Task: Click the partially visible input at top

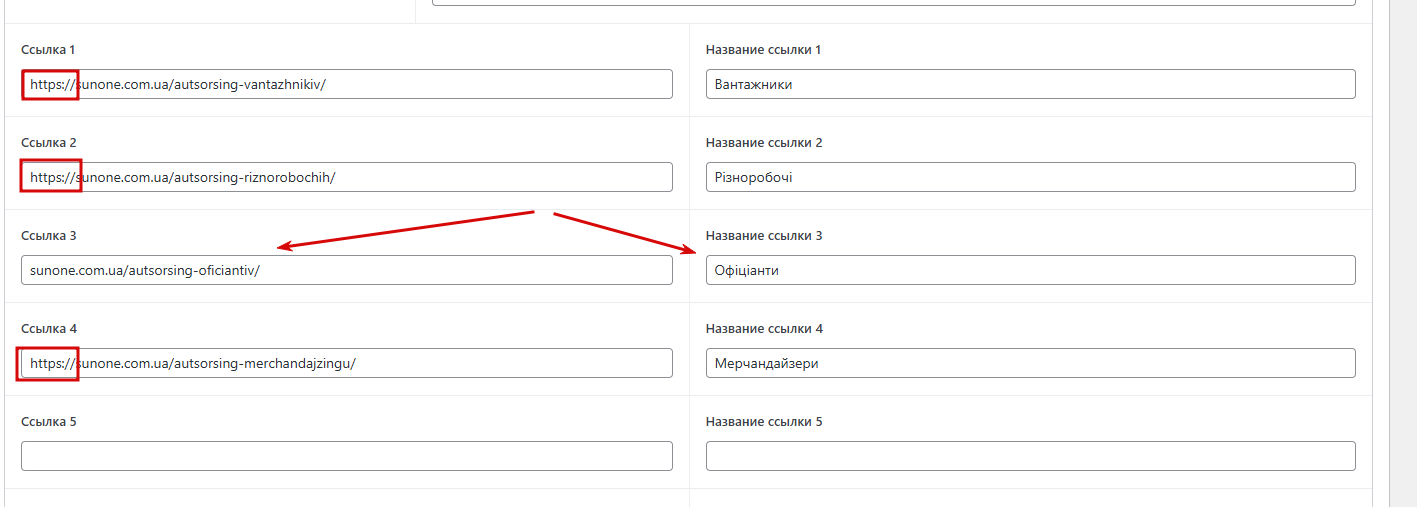Action: click(894, 3)
